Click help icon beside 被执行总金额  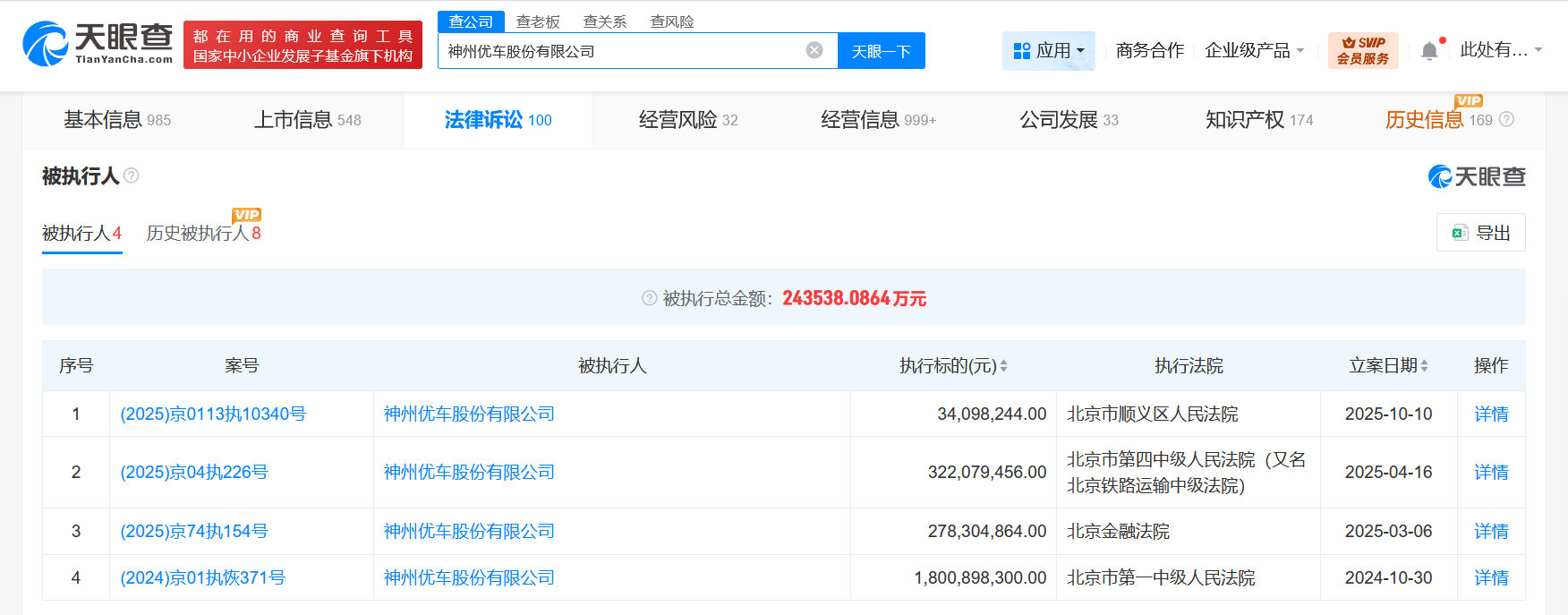point(649,298)
